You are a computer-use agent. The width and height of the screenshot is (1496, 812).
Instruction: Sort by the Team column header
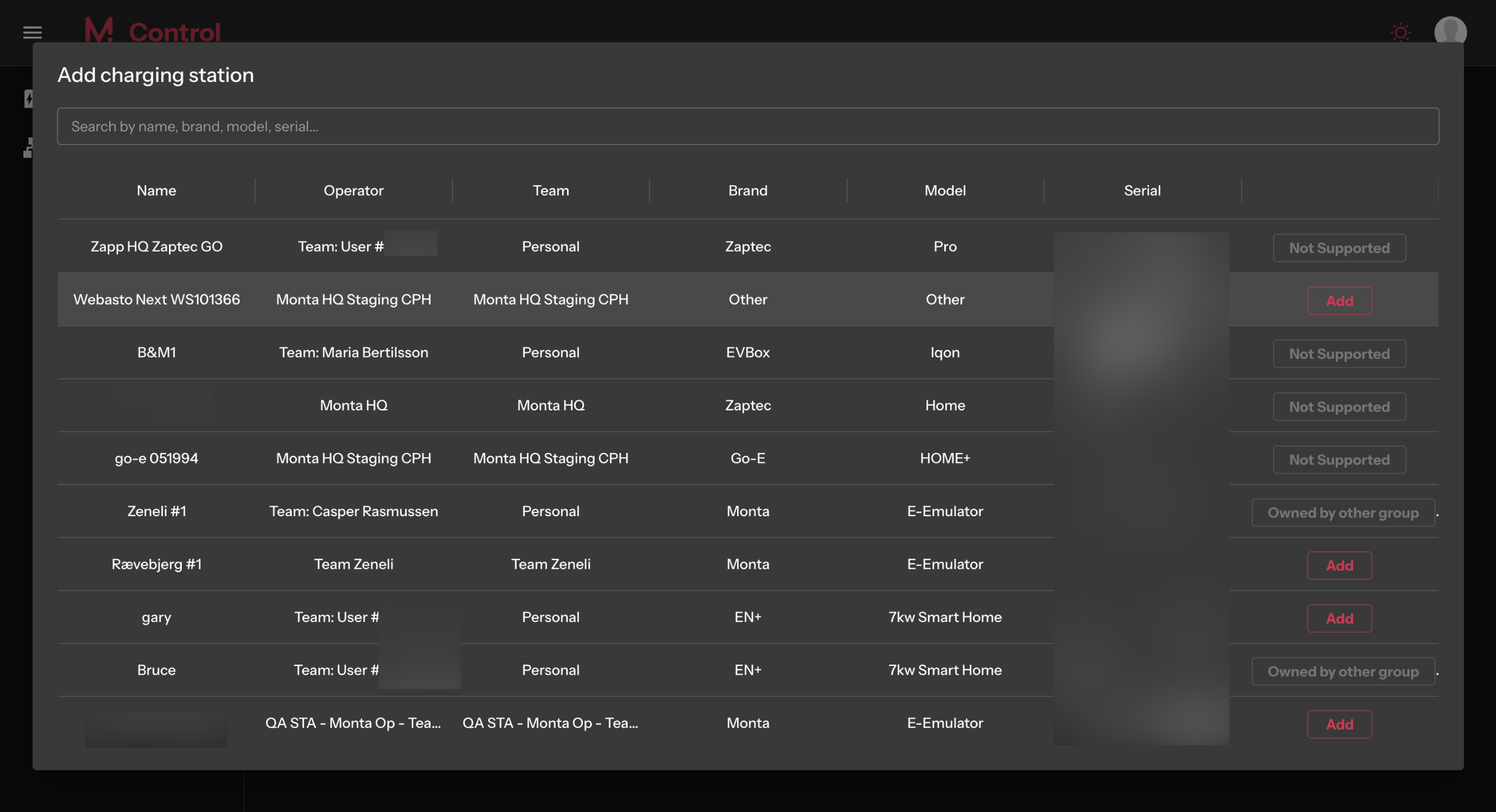click(x=551, y=191)
